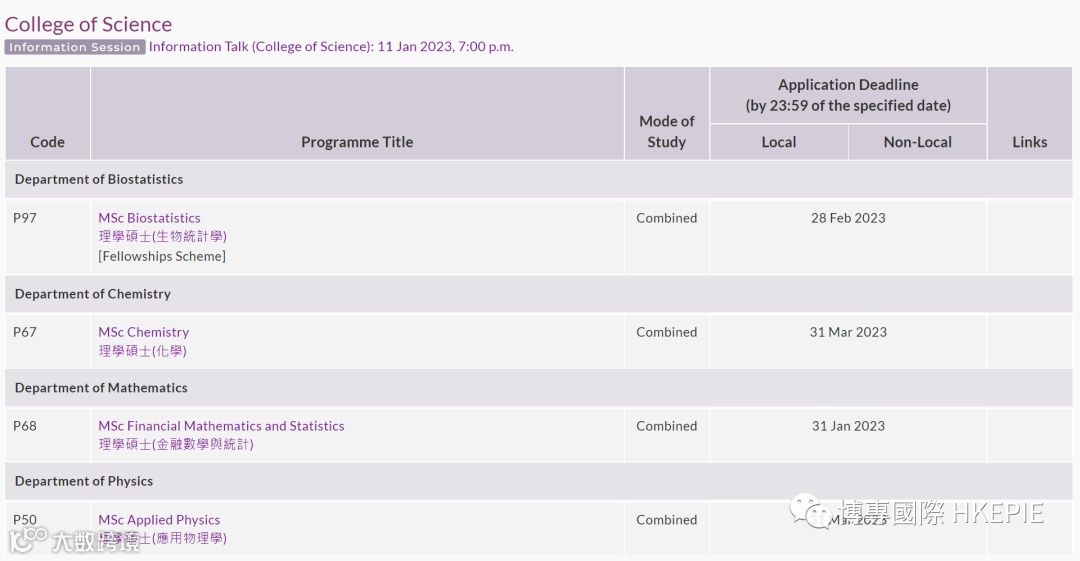1080x561 pixels.
Task: Open the Information Talk (College of Science) link
Action: 331,47
